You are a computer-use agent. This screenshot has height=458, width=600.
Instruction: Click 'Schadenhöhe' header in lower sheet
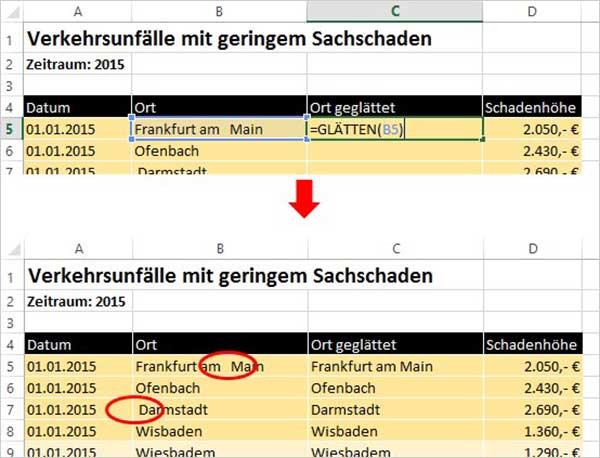point(533,344)
